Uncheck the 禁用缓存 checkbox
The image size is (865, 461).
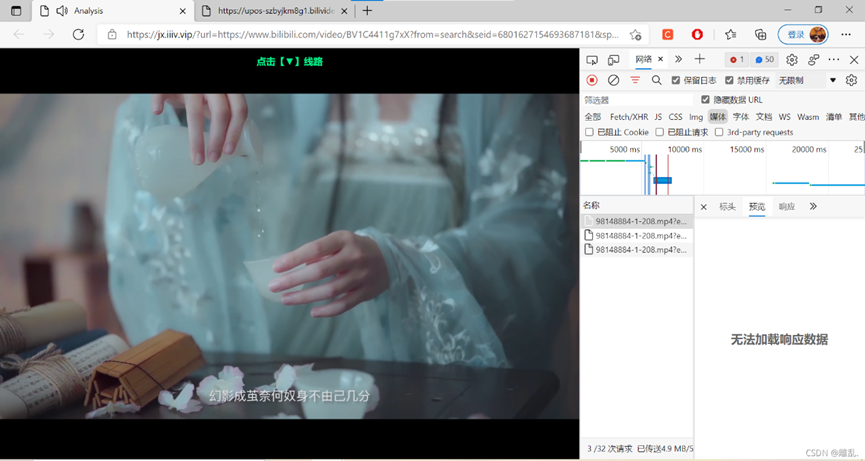tap(729, 80)
